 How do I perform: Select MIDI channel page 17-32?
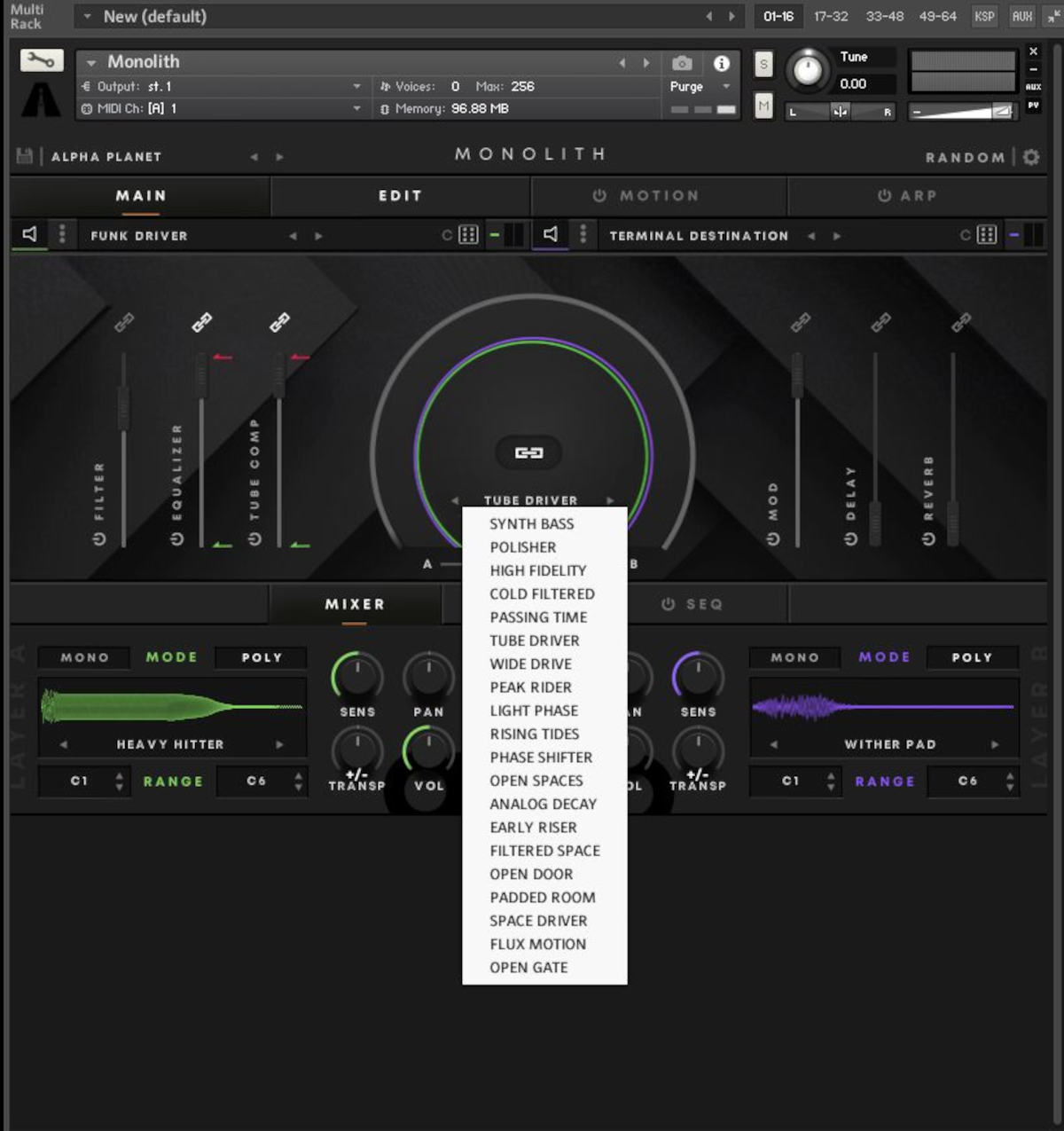pos(831,16)
